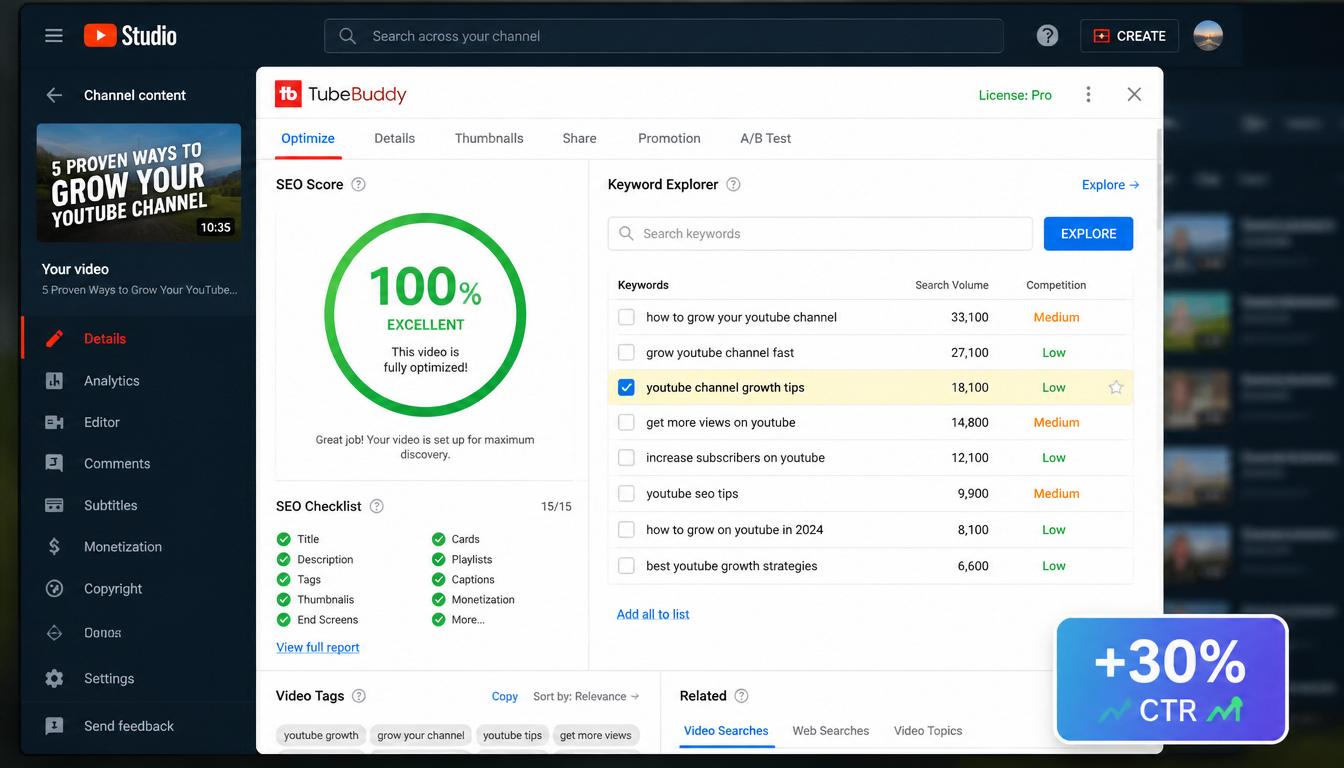Click the Subtitles icon in the sidebar

(x=55, y=505)
